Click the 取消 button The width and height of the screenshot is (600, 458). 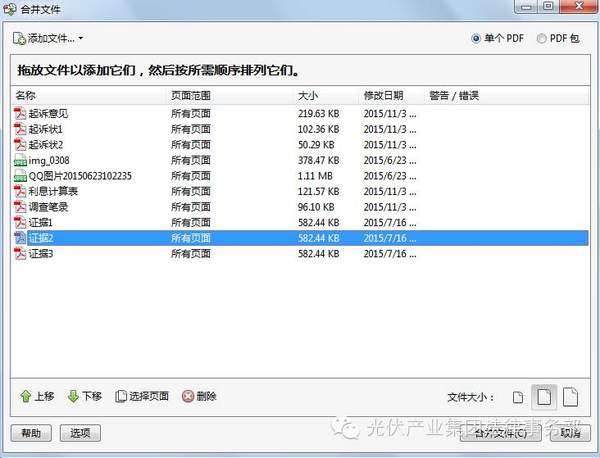point(570,433)
